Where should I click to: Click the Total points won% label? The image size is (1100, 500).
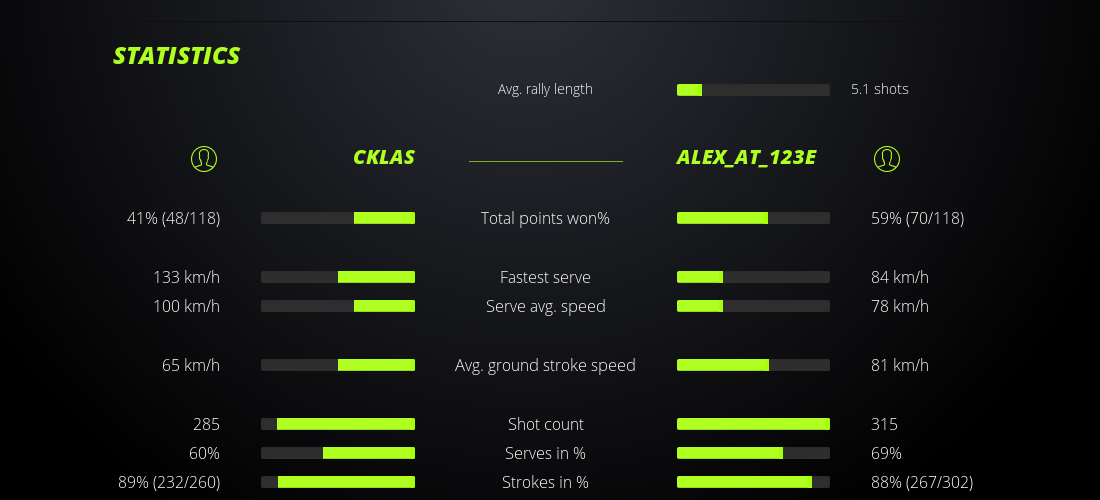[545, 218]
